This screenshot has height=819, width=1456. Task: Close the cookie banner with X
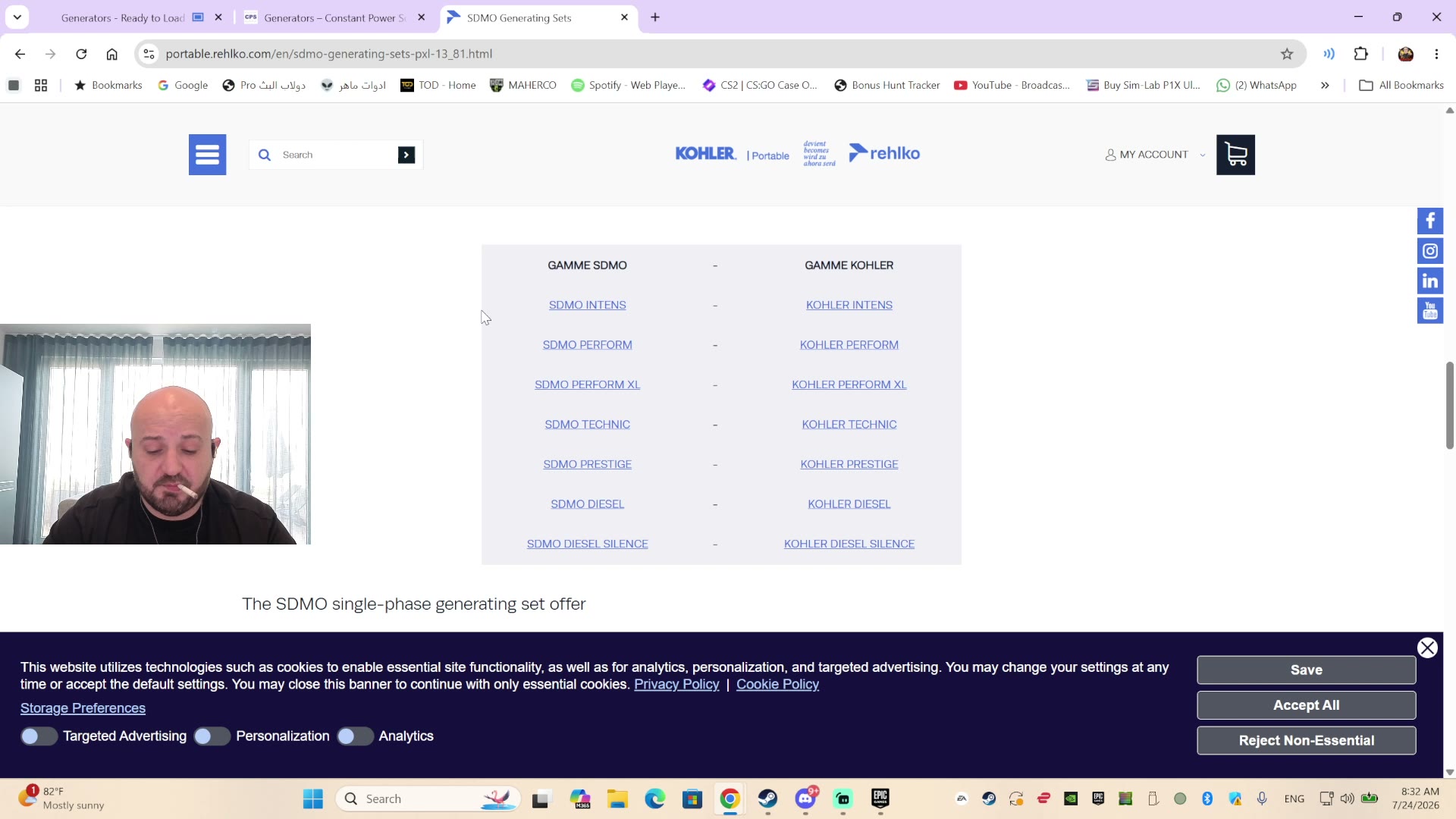point(1427,648)
